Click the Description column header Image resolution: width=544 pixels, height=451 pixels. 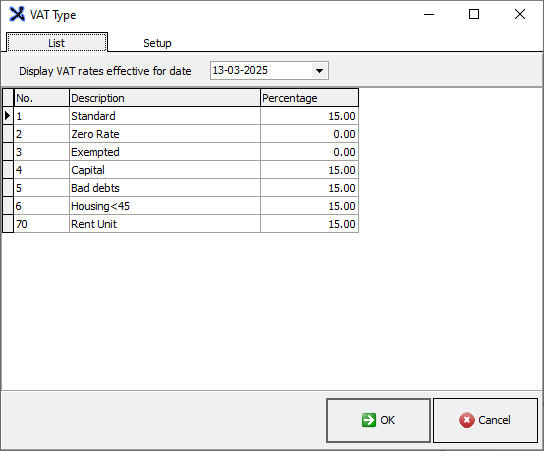click(165, 98)
